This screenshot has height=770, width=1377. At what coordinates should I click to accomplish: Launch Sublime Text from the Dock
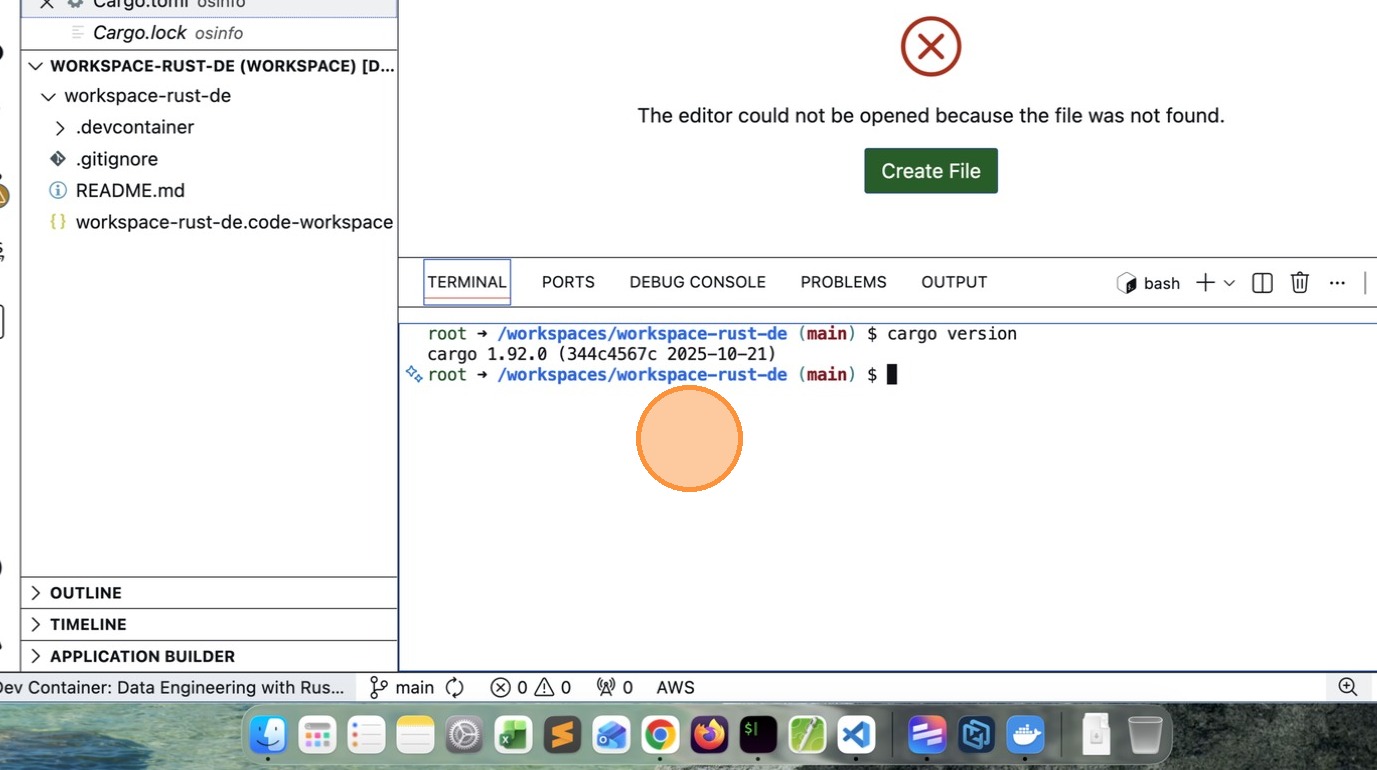tap(562, 736)
